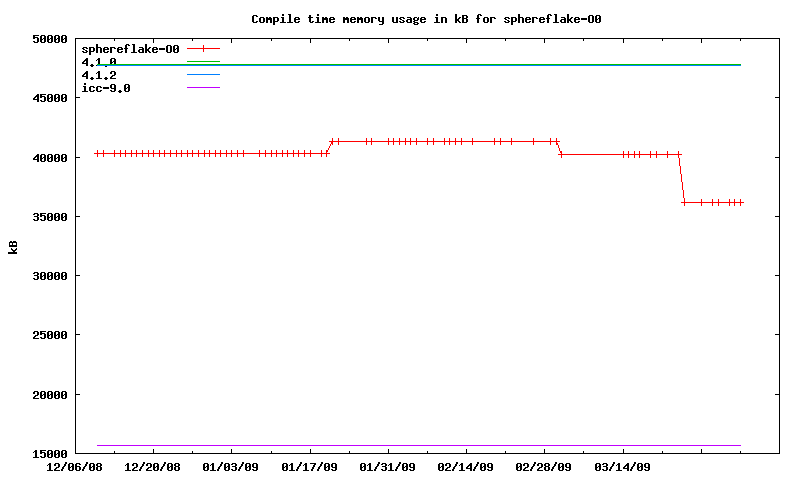Click the 35000 y-axis tick label
The image size is (800, 480).
pyautogui.click(x=49, y=217)
